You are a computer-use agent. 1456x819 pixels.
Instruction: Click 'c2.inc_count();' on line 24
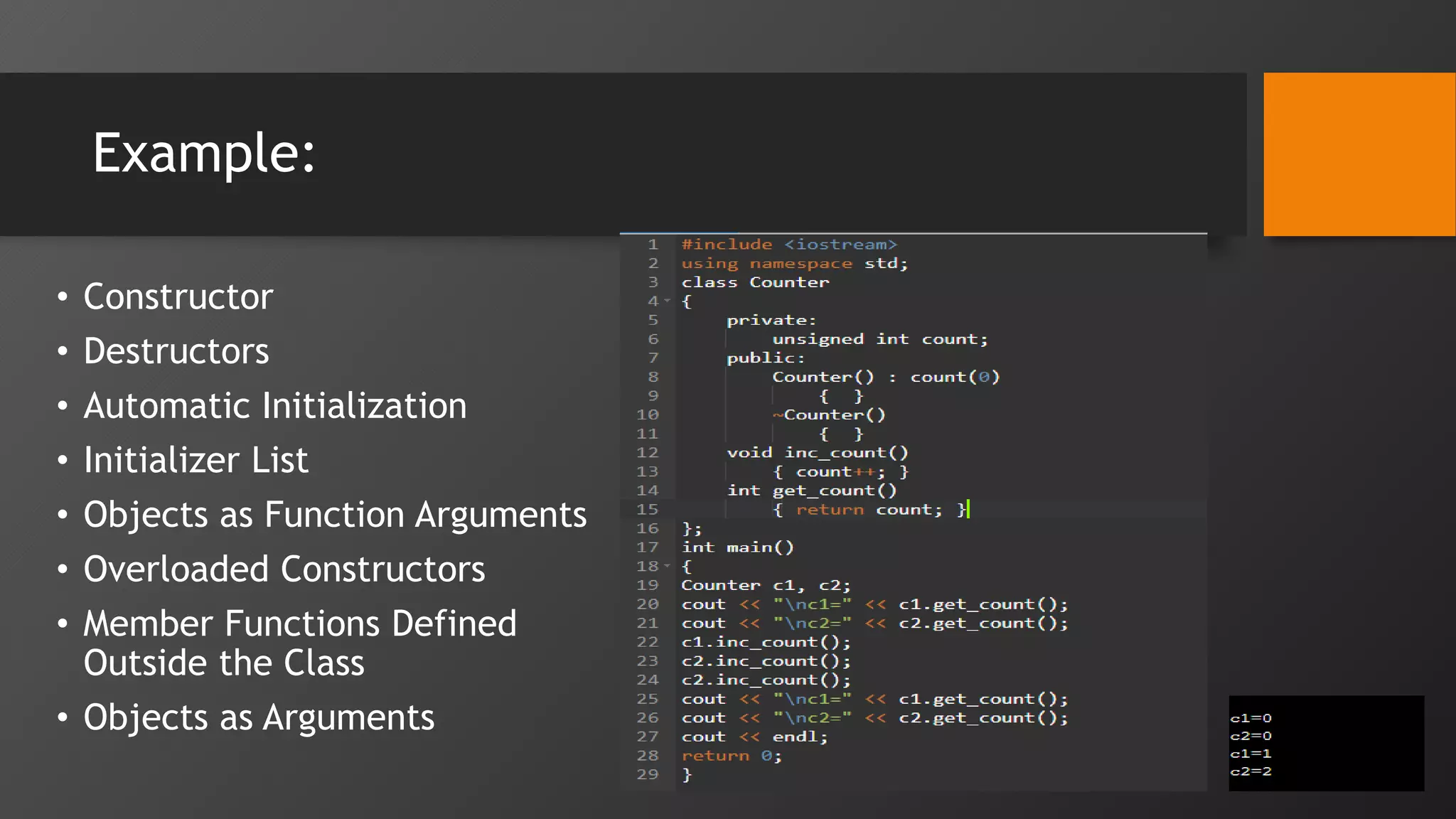[x=766, y=680]
